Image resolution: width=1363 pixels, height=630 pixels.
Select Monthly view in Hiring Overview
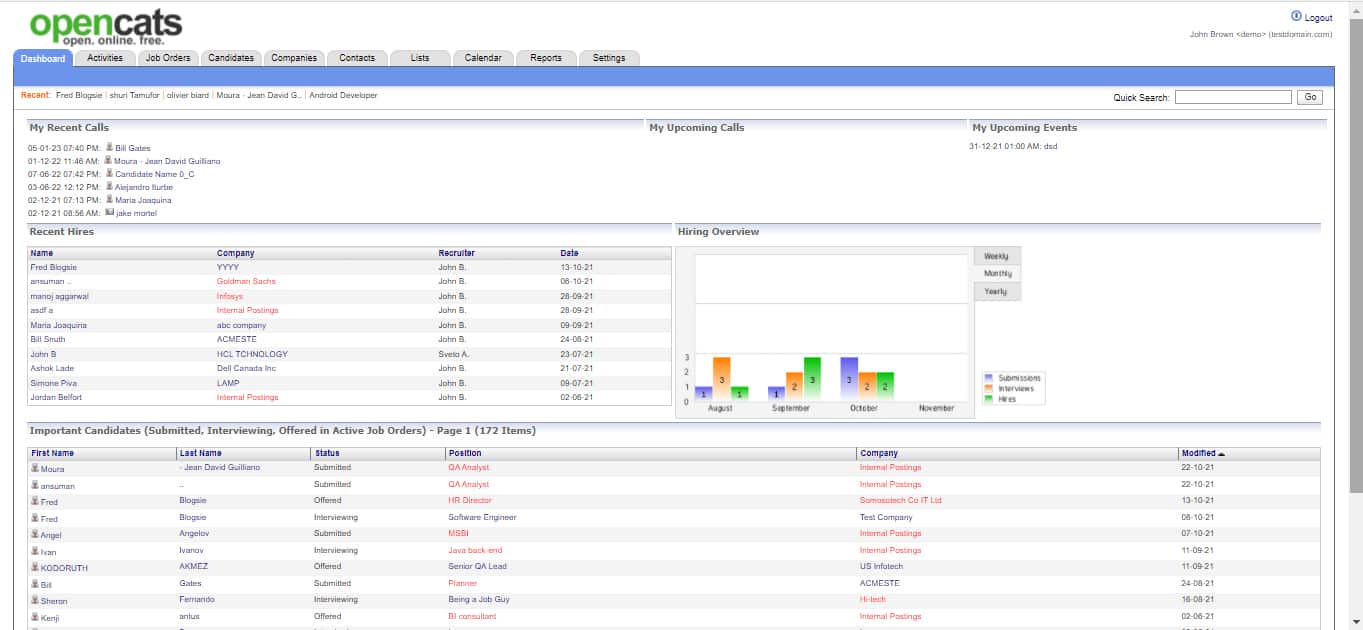coord(997,273)
